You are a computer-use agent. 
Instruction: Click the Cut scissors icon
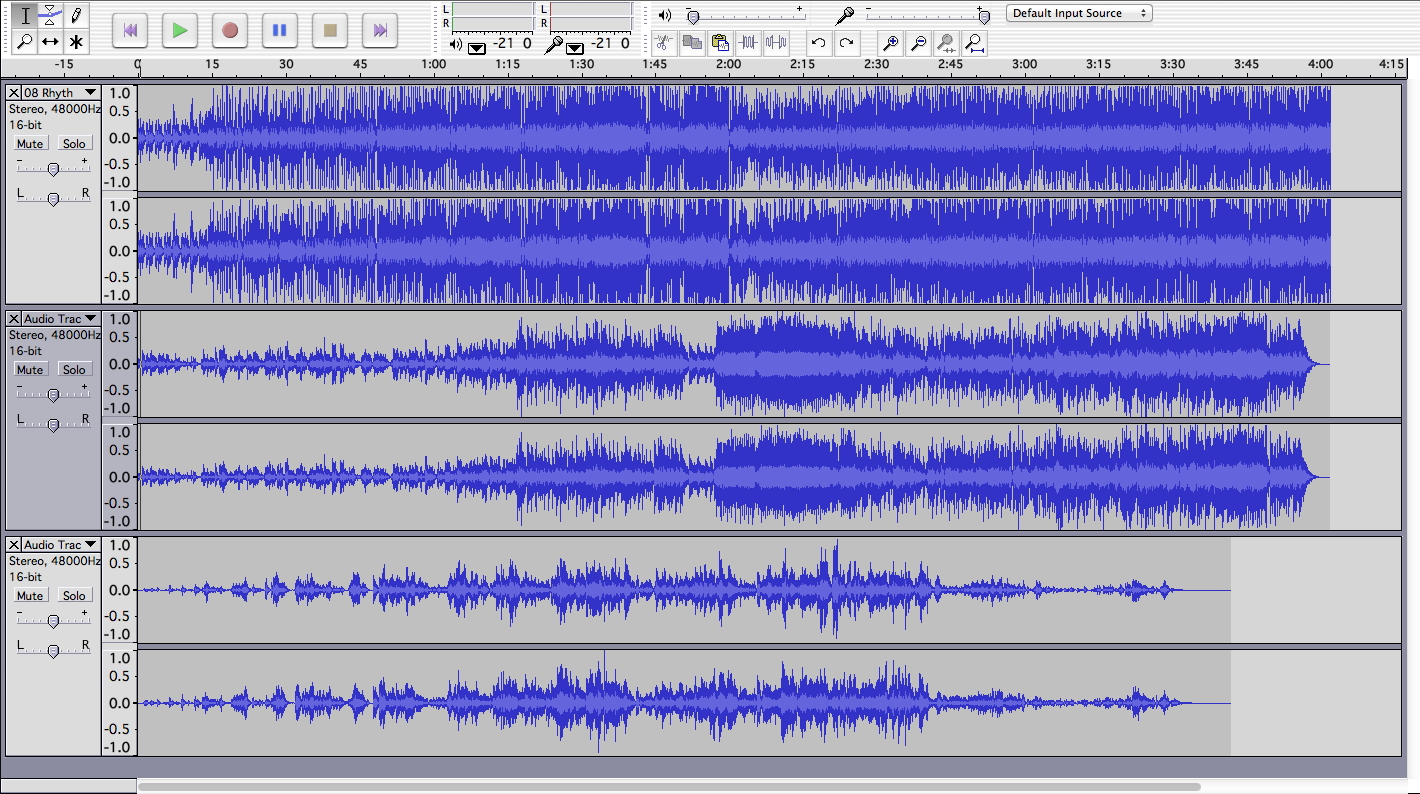663,42
